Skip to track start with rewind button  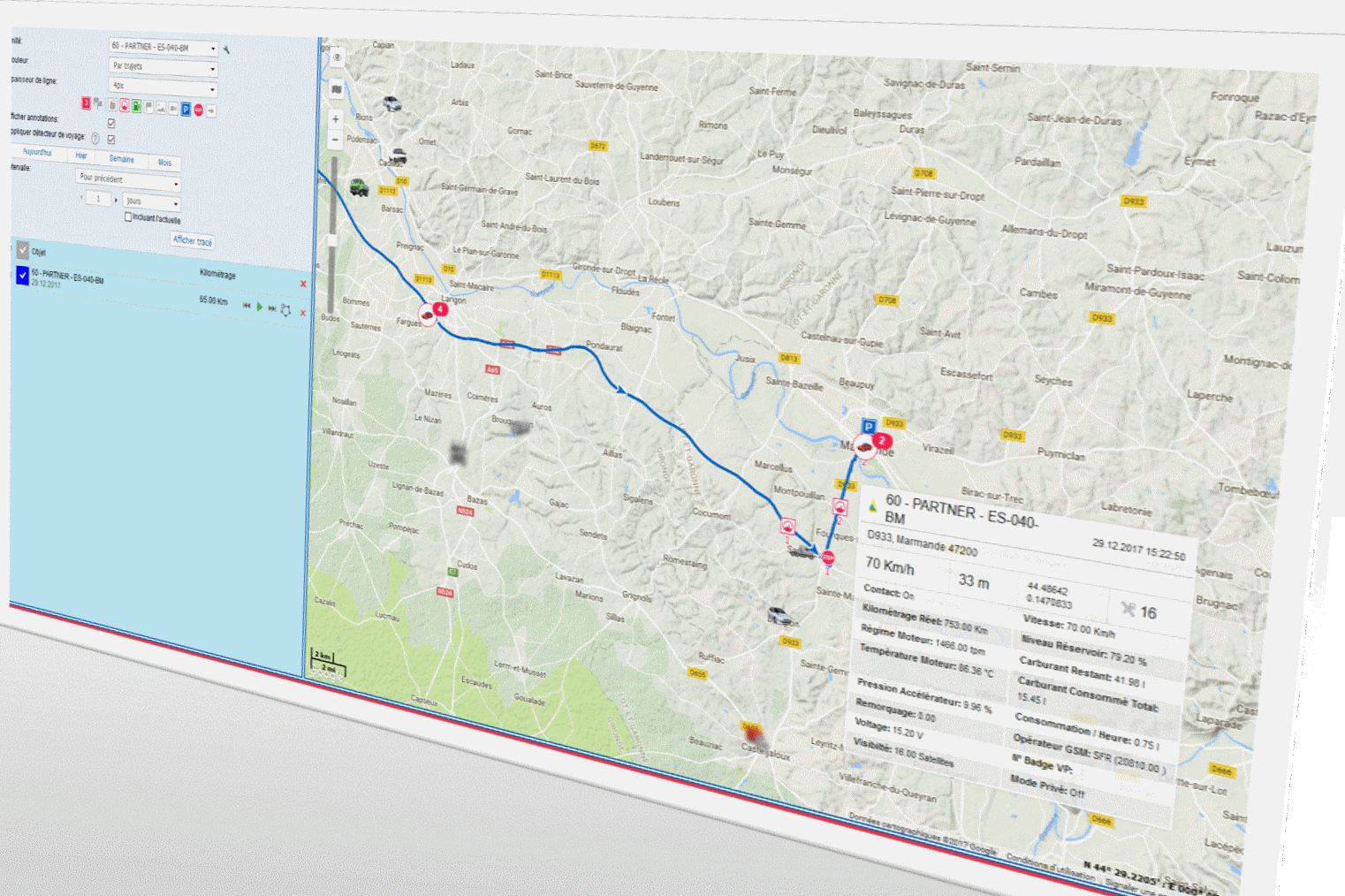coord(247,305)
